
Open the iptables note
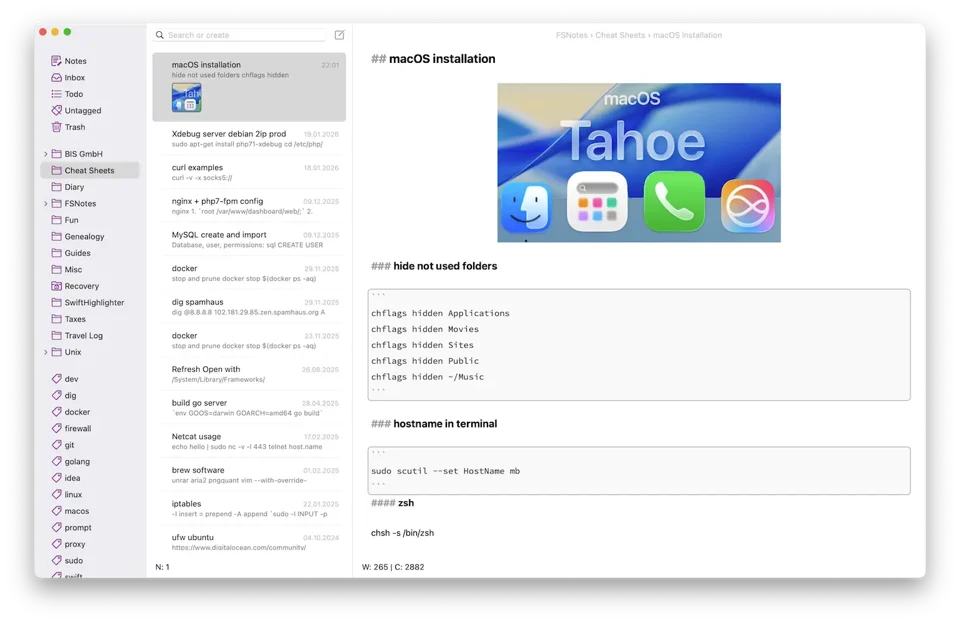point(249,509)
